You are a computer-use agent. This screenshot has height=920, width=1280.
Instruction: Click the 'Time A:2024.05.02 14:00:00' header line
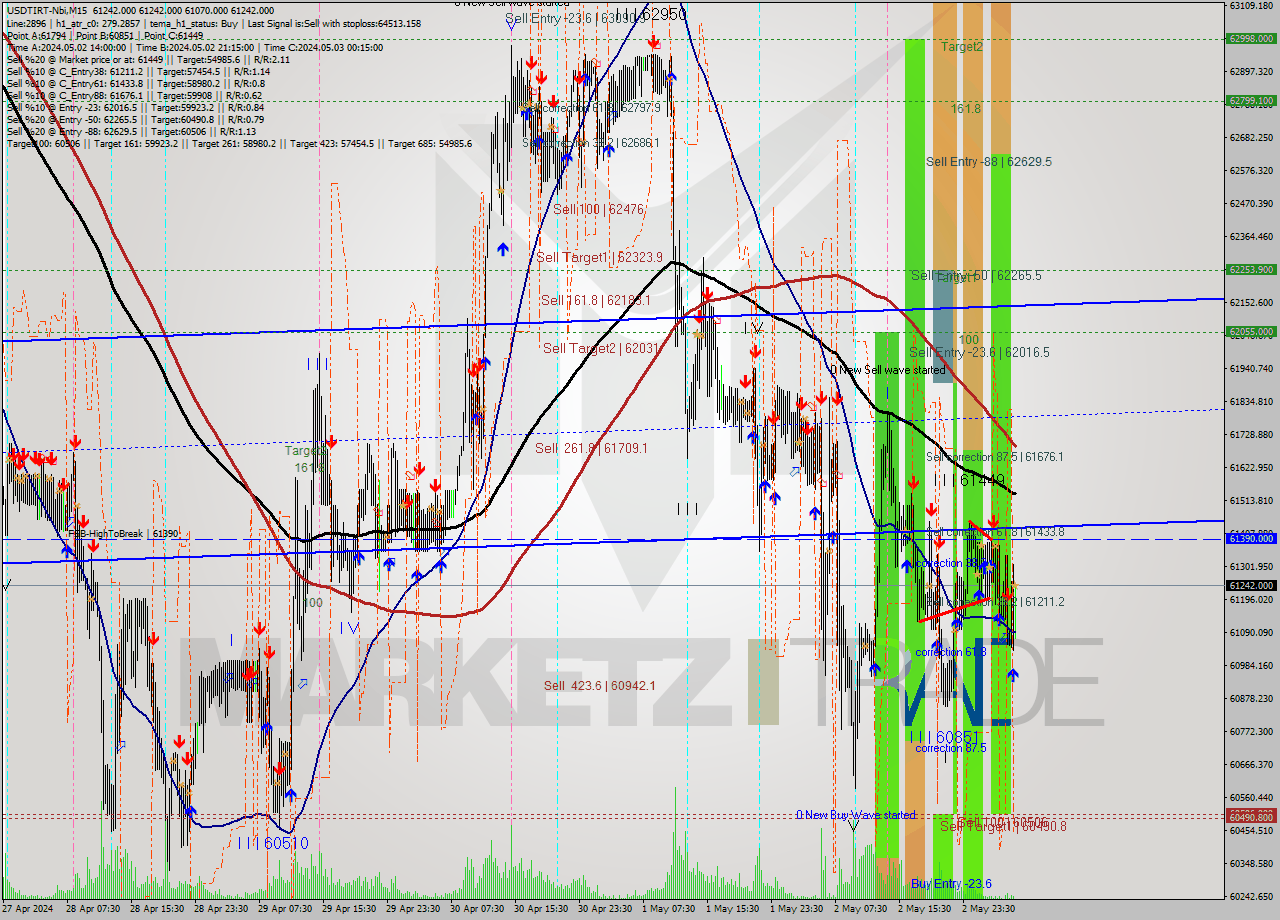tap(66, 47)
